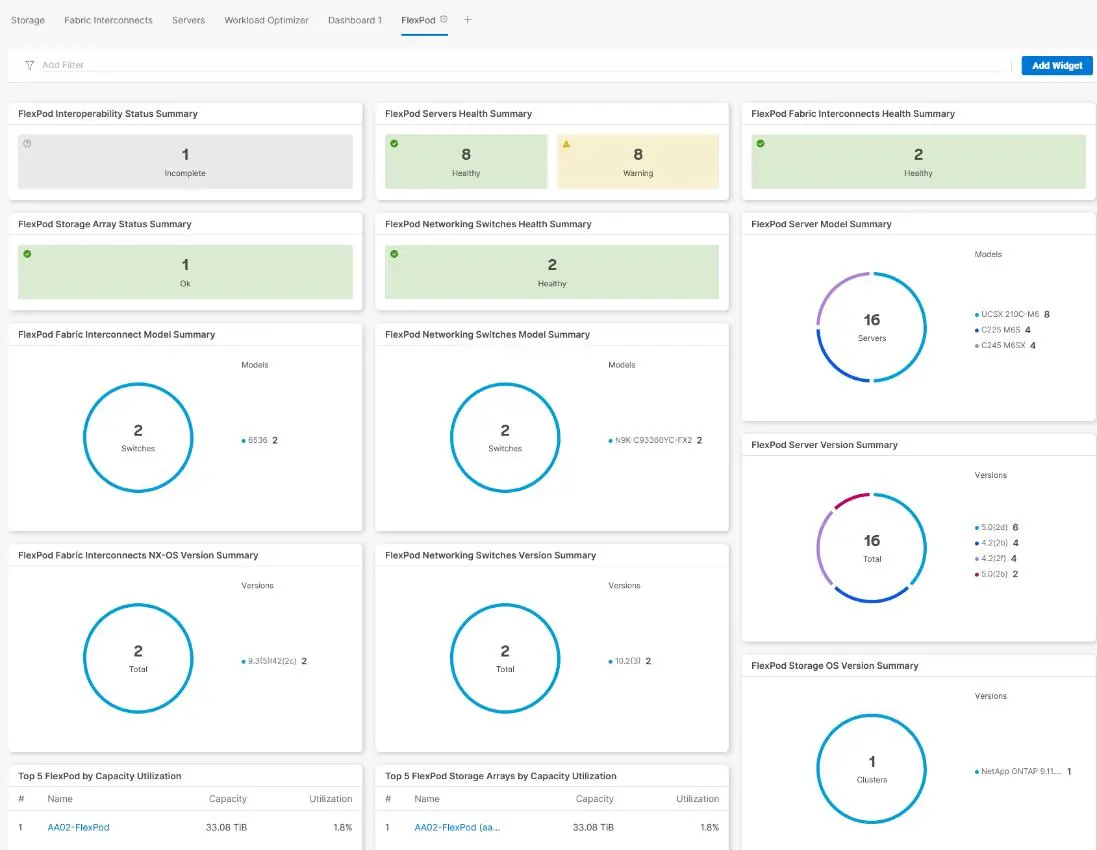Click green check icon on Storage Array Ok tile
The image size is (1097, 850).
point(27,254)
